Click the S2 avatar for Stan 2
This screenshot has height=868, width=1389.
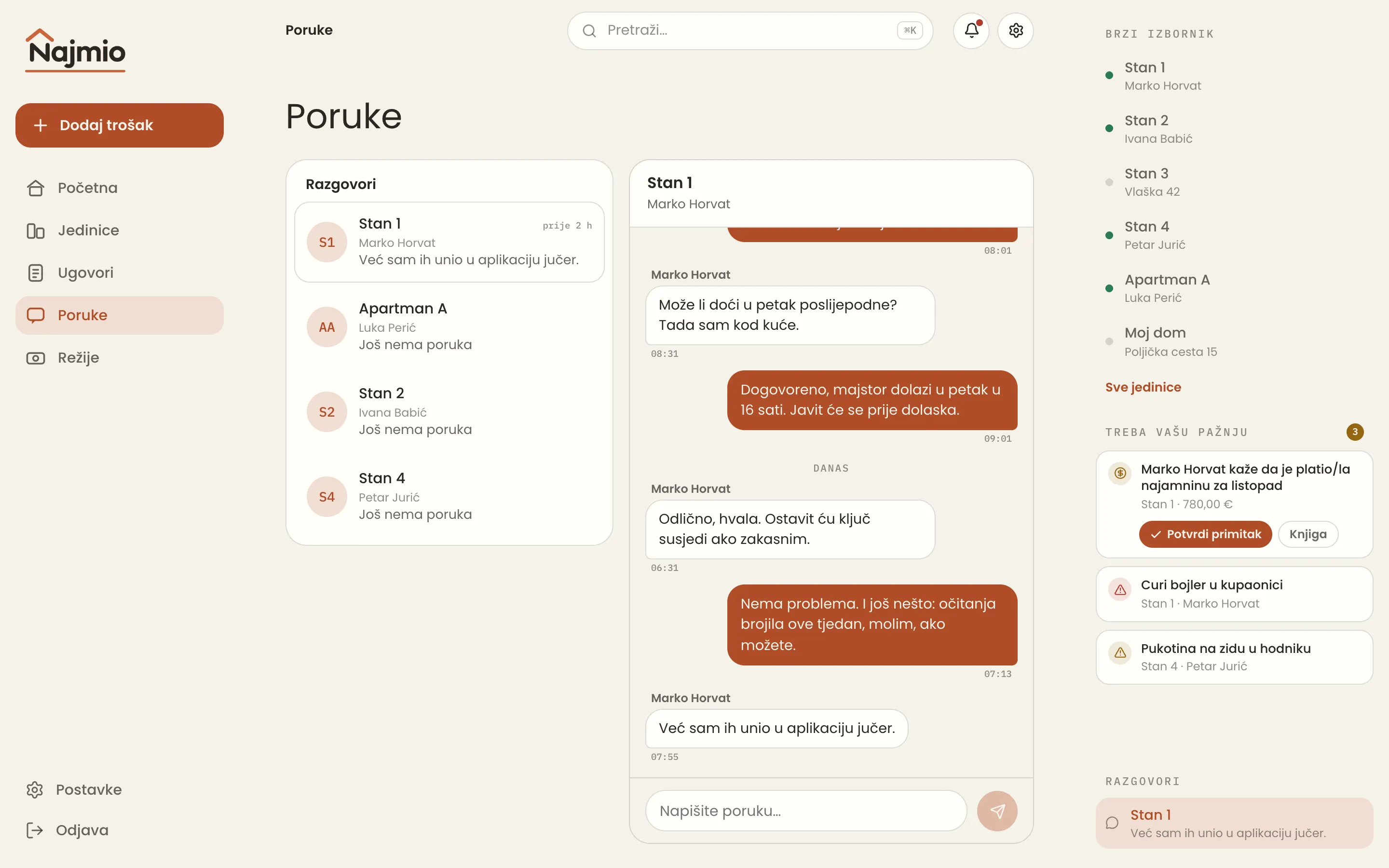tap(327, 412)
